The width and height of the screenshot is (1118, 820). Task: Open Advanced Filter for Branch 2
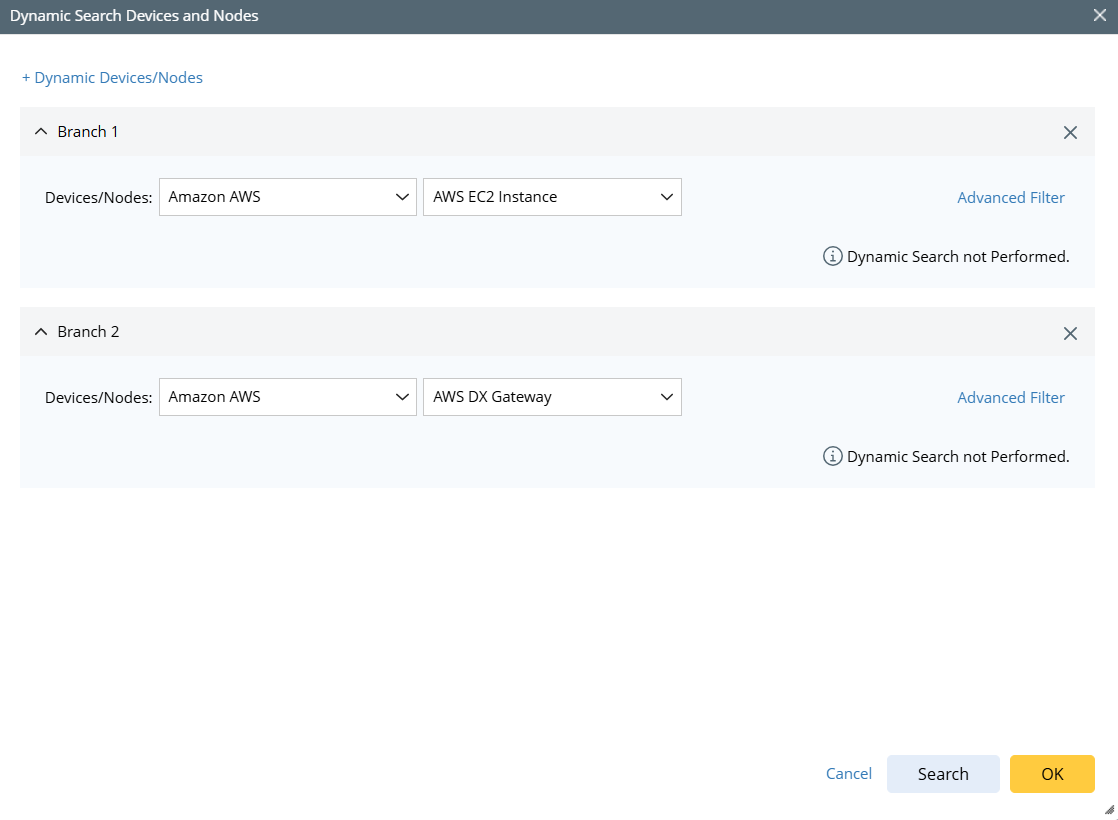point(1011,398)
